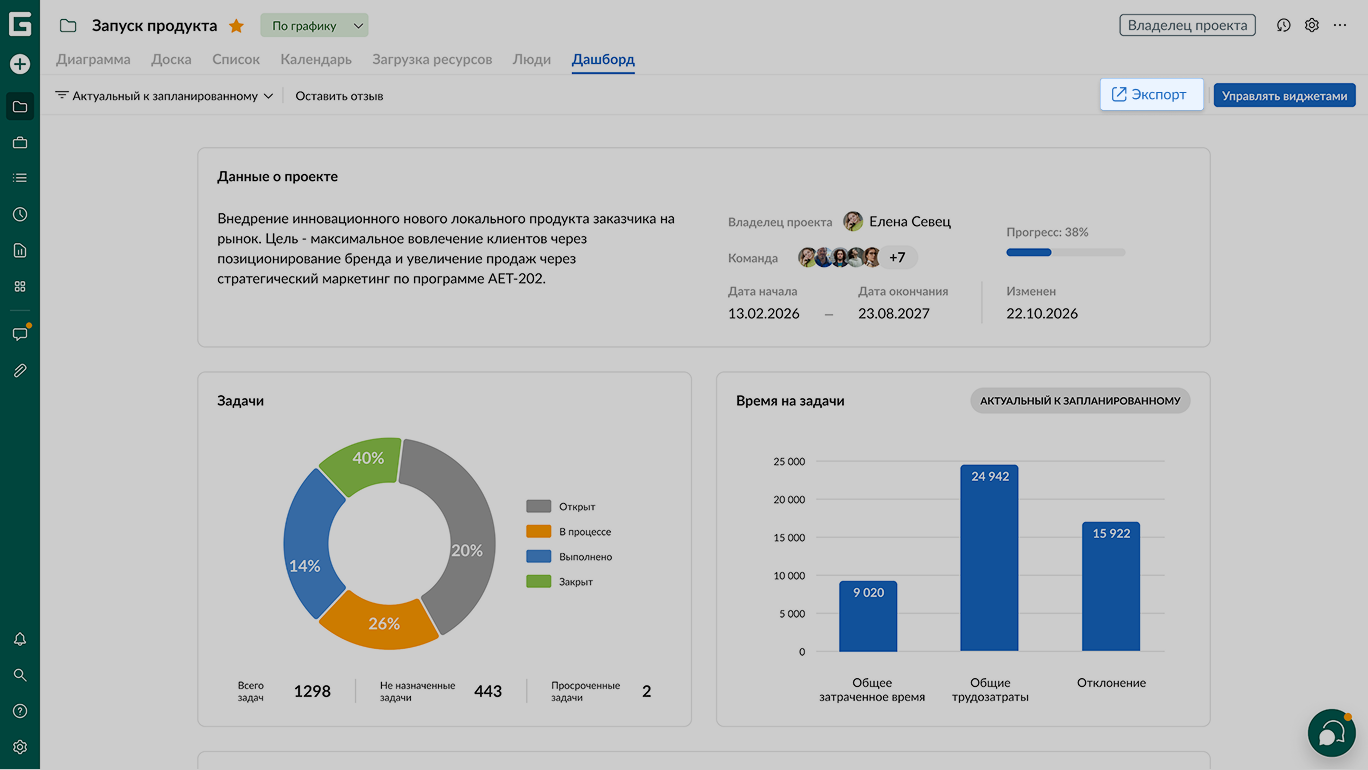
Task: Switch to the Диаграмма tab
Action: 93,59
